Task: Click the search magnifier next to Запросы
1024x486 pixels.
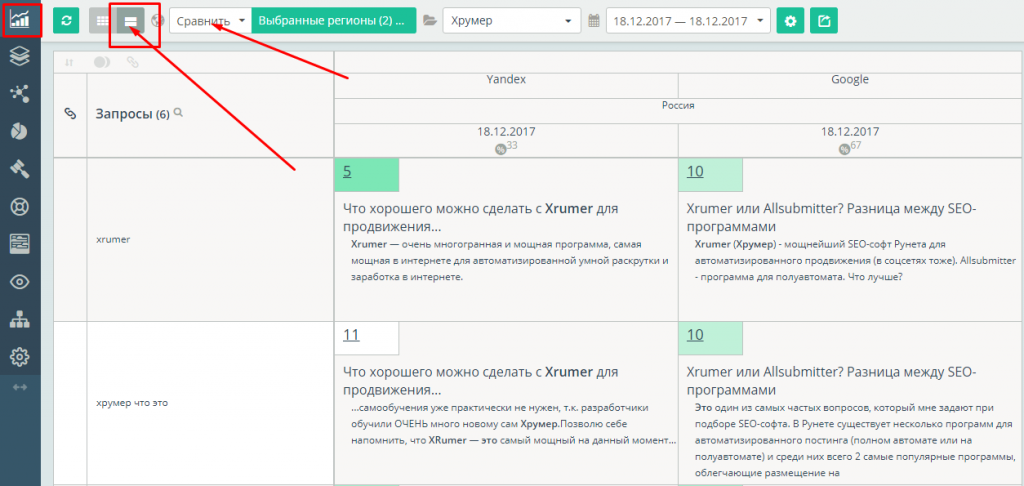Action: (x=178, y=113)
